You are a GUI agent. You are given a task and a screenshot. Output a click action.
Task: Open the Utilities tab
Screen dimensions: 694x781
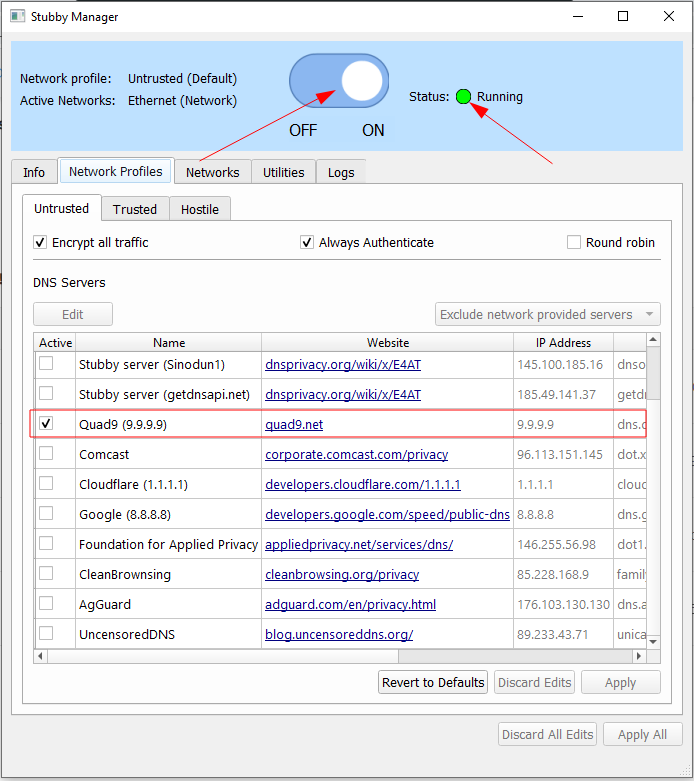(283, 172)
